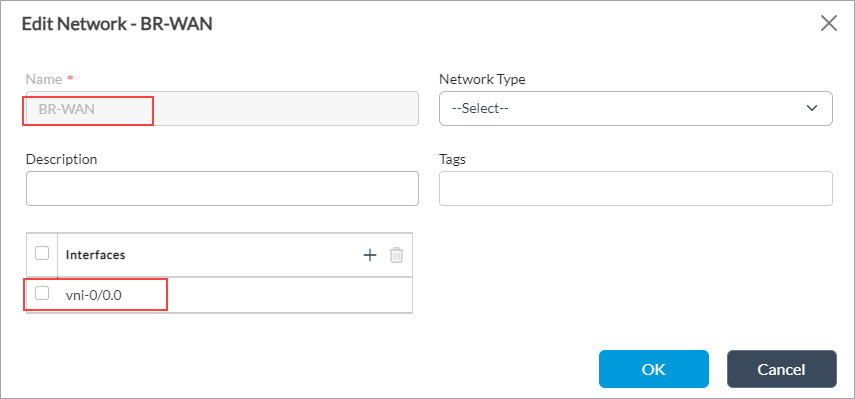
Task: Focus the Tags input field
Action: coord(635,189)
